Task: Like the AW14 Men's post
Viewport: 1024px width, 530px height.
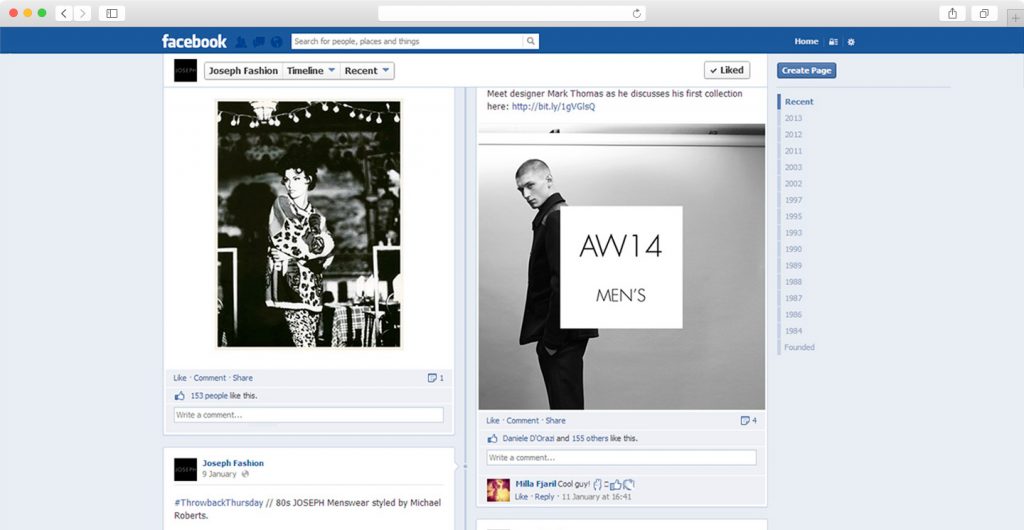Action: pos(492,421)
